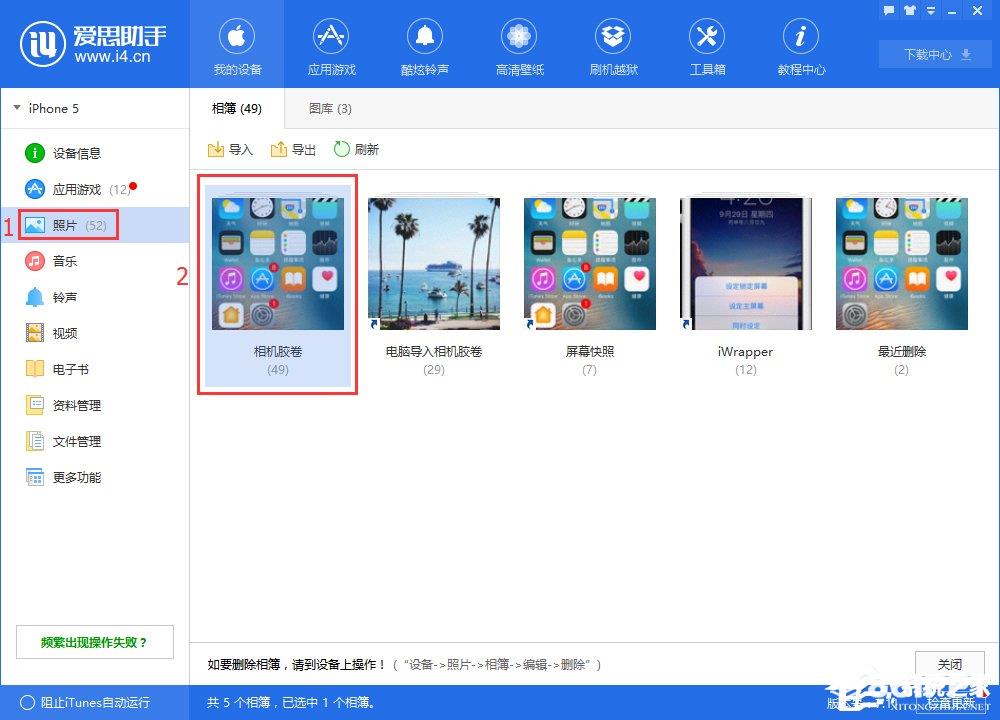Open 音乐 in the sidebar

(51, 261)
